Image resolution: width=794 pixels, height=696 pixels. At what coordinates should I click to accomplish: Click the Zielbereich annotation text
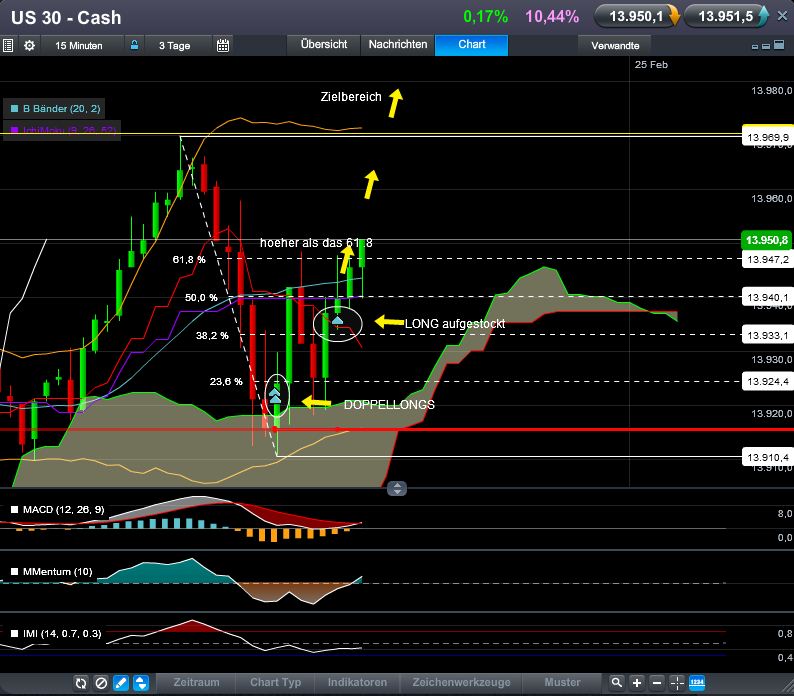pos(351,97)
